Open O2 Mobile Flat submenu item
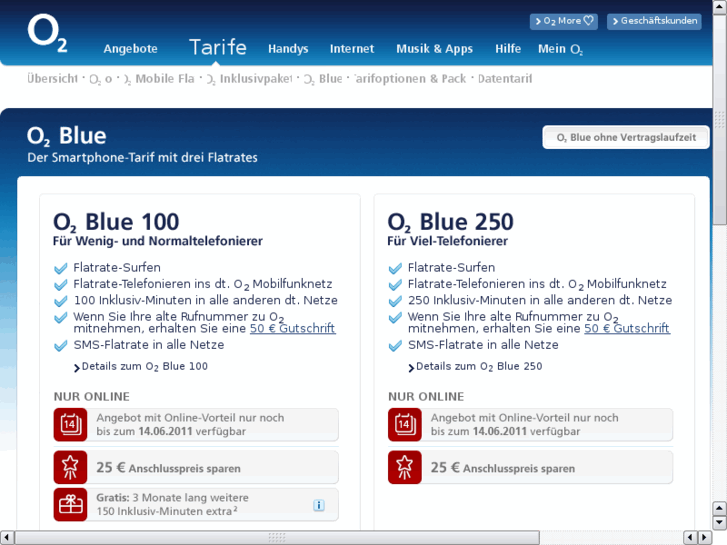 (159, 79)
